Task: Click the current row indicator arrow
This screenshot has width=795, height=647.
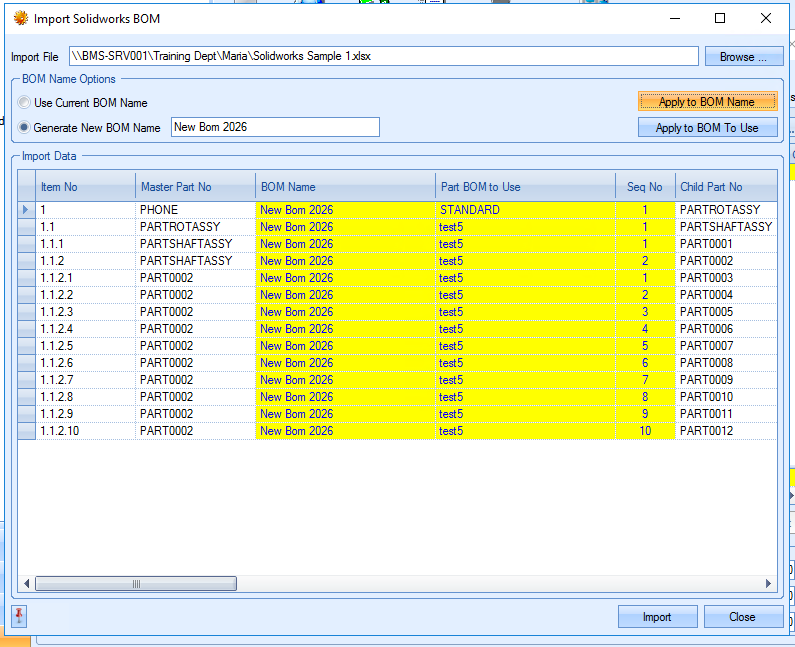Action: click(x=26, y=210)
